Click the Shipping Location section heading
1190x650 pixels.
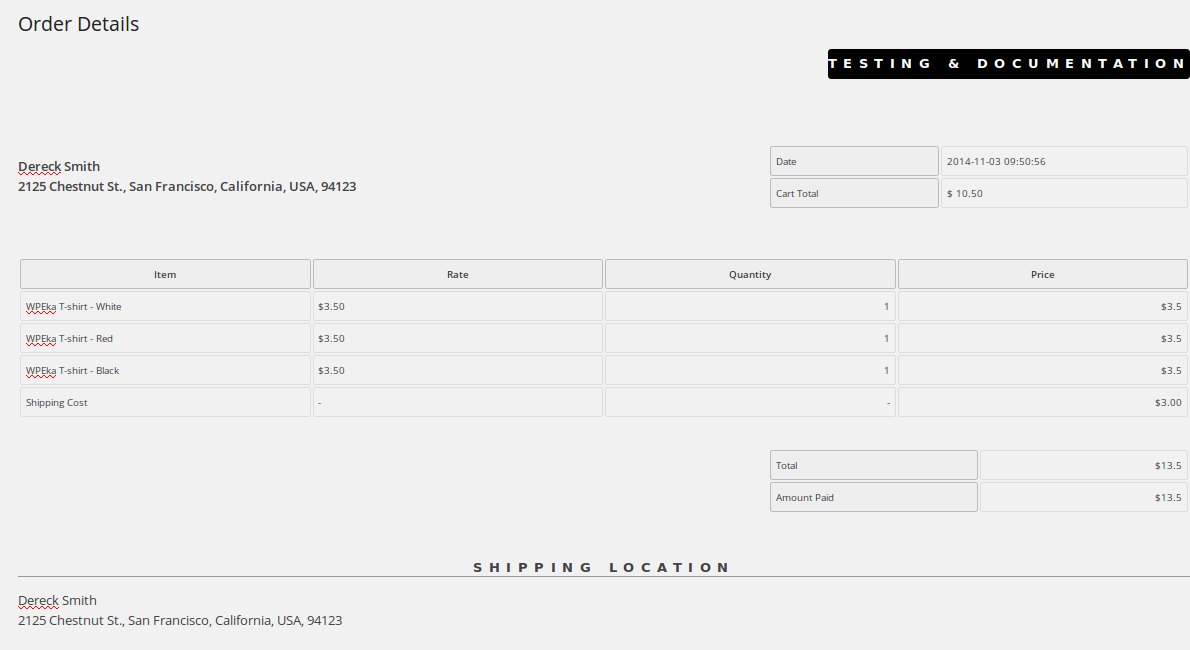[x=602, y=567]
